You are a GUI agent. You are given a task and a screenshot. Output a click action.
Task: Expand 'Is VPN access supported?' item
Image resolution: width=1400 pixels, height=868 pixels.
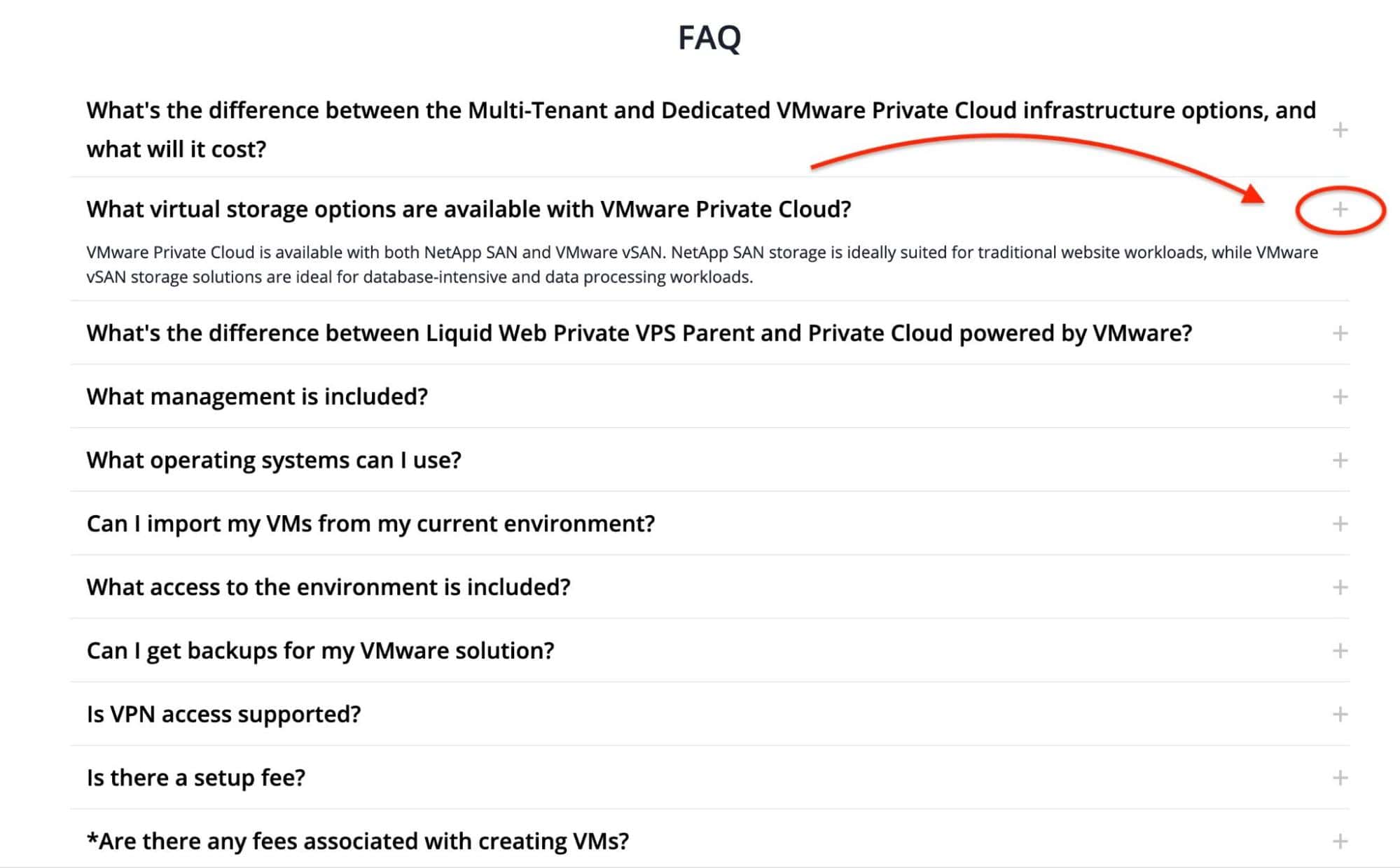click(1340, 713)
